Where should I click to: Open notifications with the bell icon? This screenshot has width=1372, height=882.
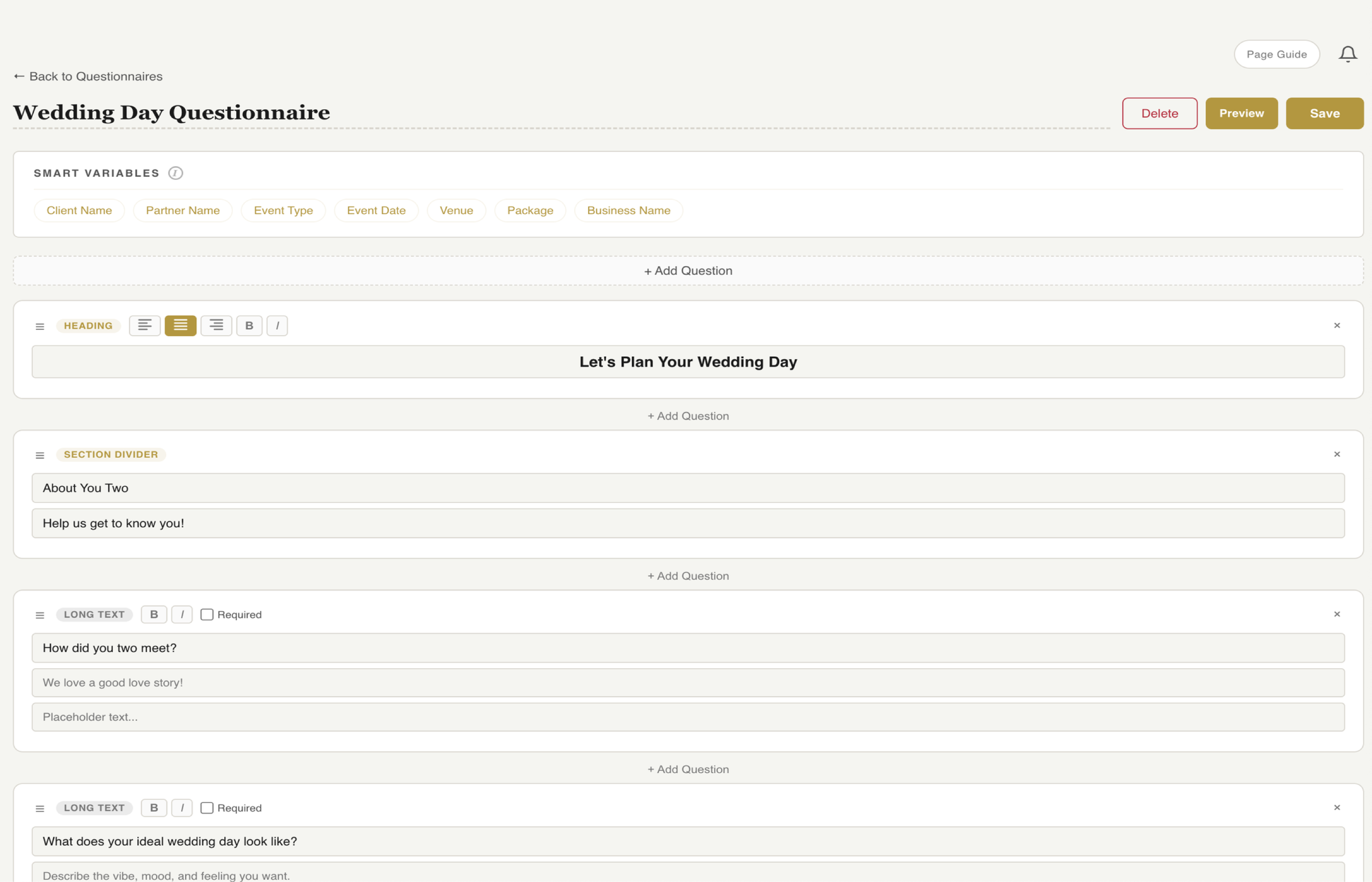point(1348,53)
